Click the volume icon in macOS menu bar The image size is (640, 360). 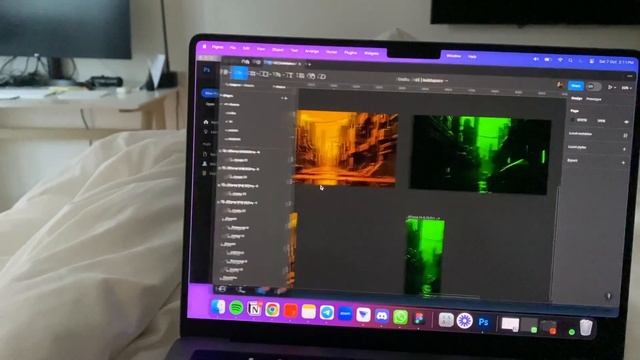(x=536, y=59)
